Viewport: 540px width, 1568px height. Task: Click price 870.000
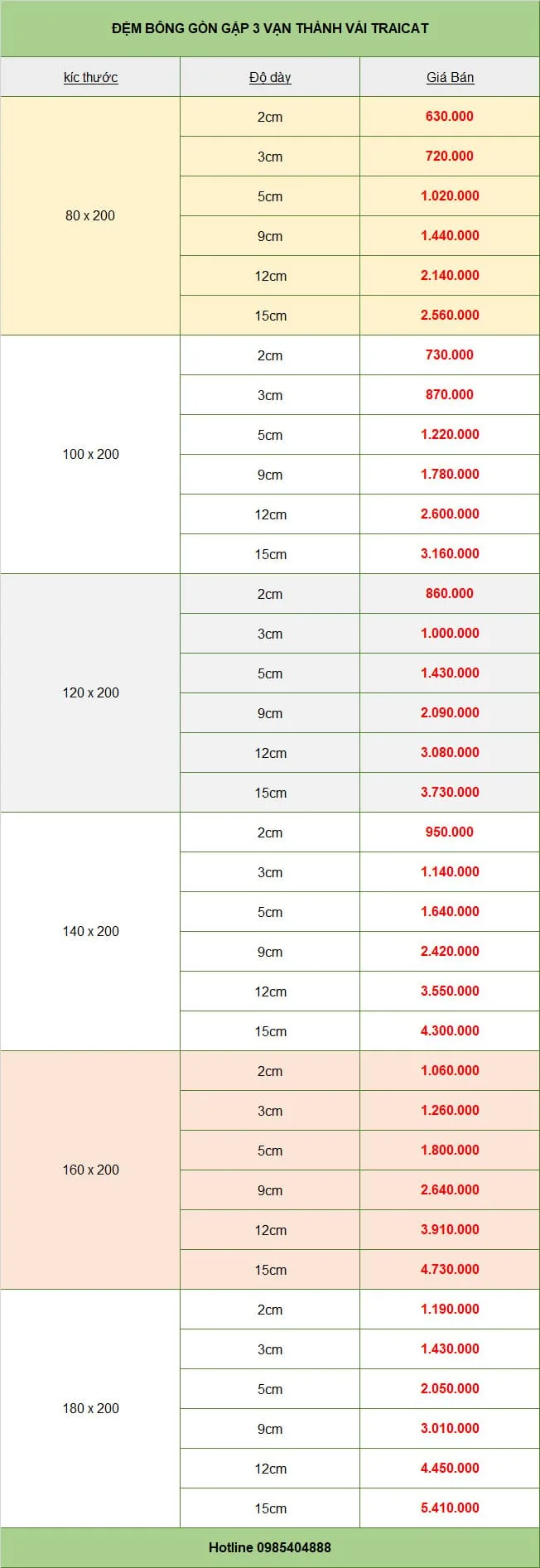[x=450, y=394]
